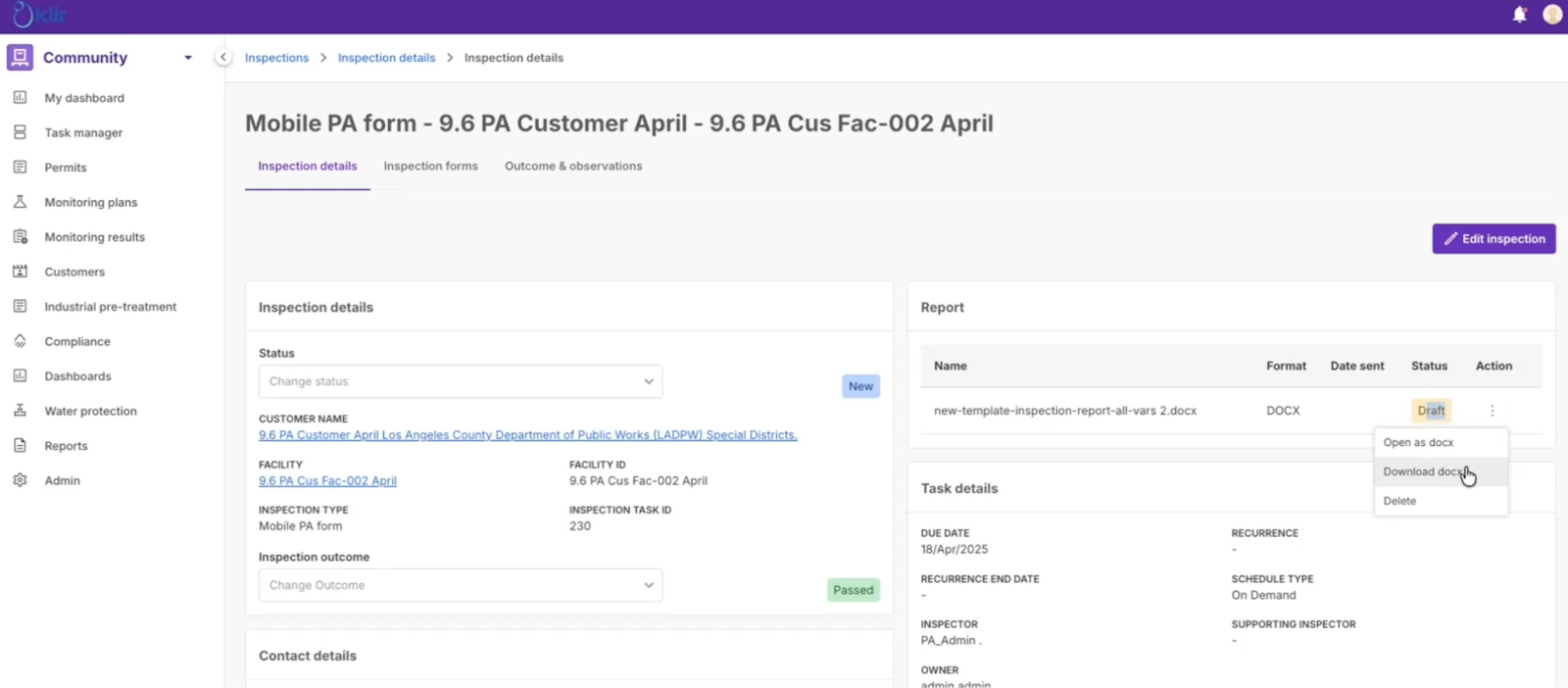Click the three-dot action icon for report
Image resolution: width=1568 pixels, height=688 pixels.
pos(1492,411)
